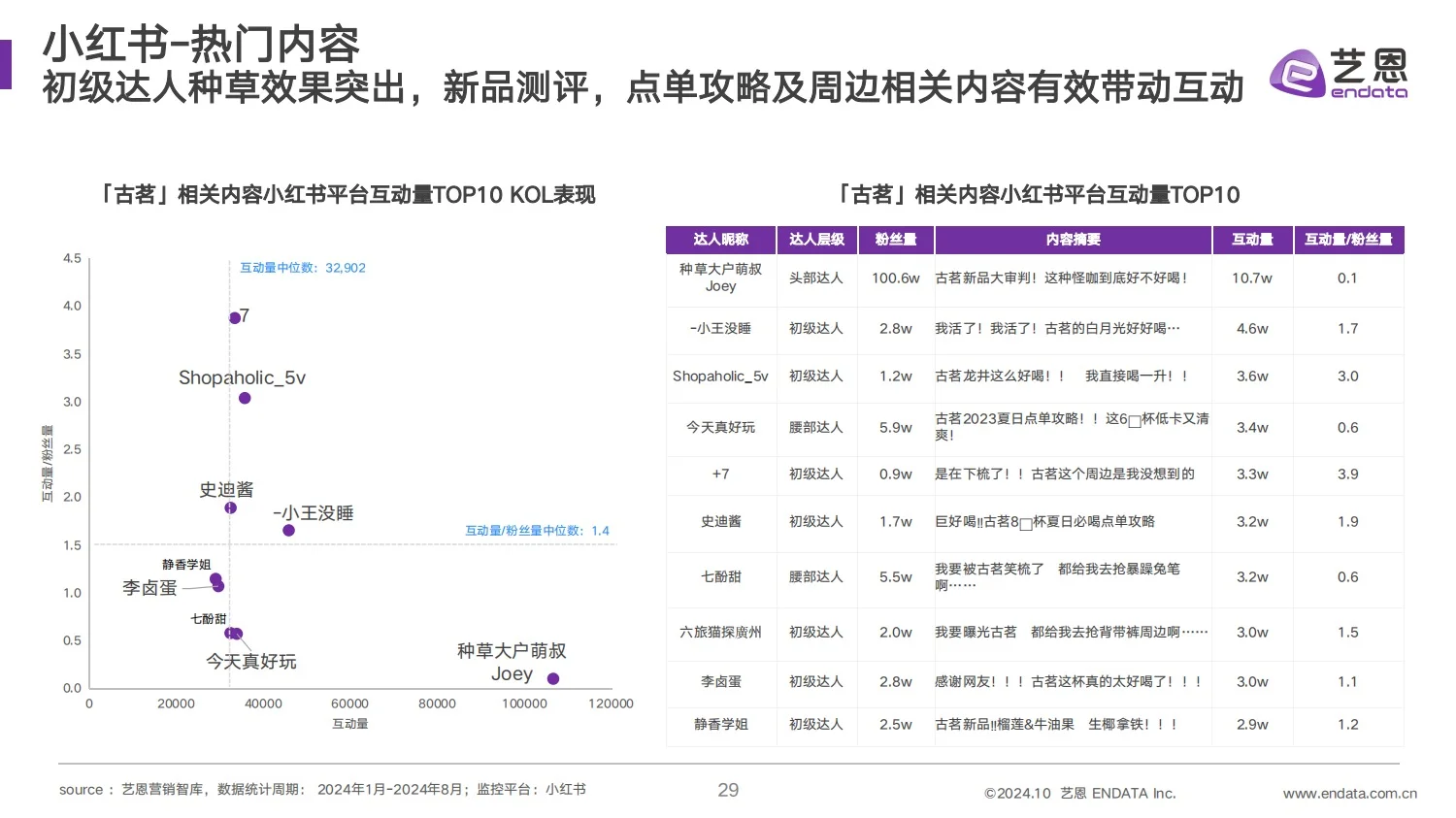Click the 腰部达人 cell in 今天真好玩 row

pos(816,427)
